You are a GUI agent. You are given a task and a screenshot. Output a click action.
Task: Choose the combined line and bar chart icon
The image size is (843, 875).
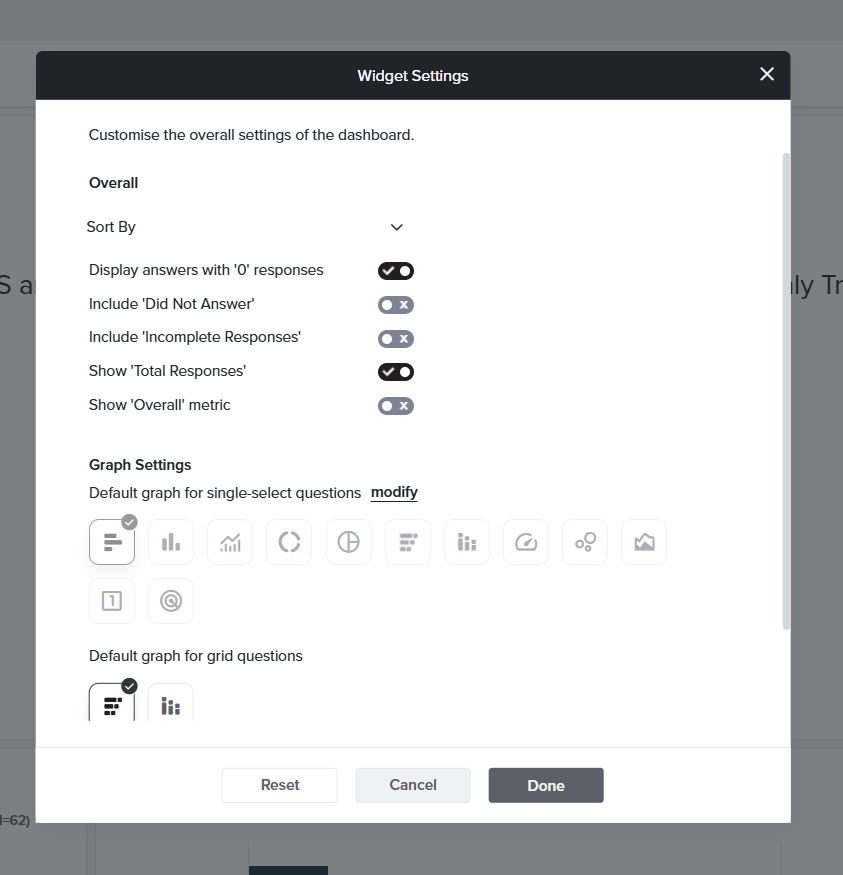pos(230,542)
